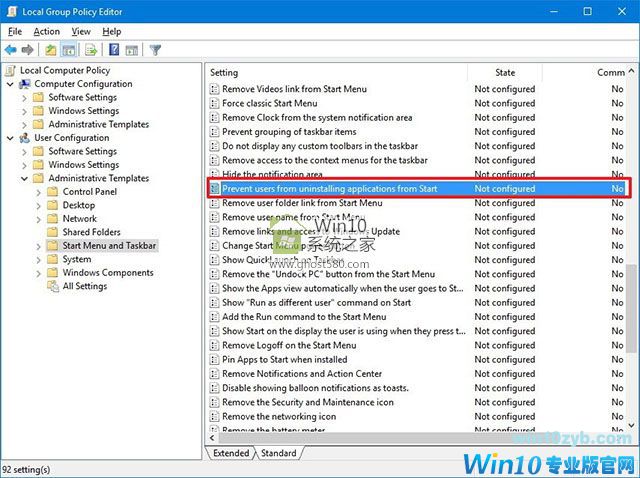The height and width of the screenshot is (478, 640).
Task: Click the Filter funnel toolbar icon
Action: (155, 50)
